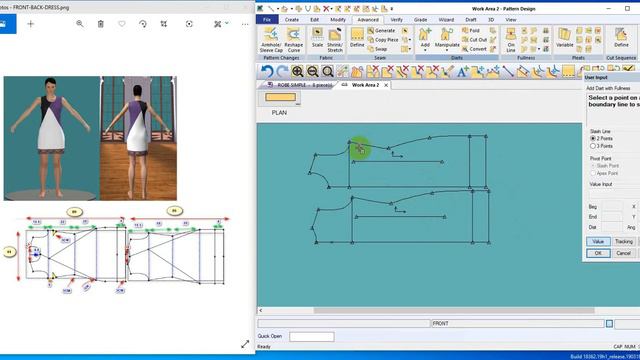Screen dimensions: 640x360
Task: Switch to the Create ribbon tab
Action: [291, 20]
